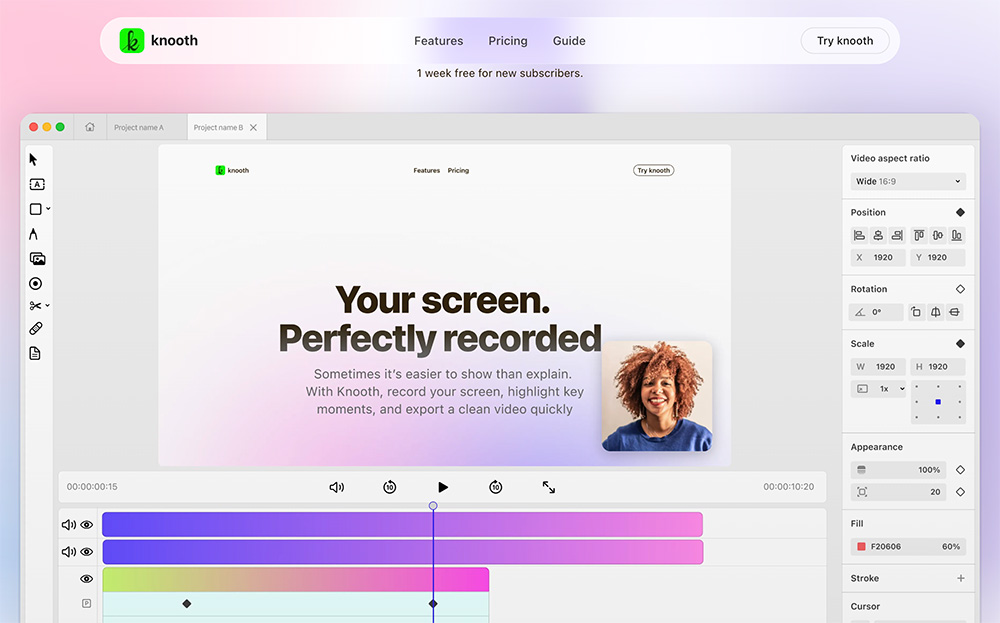Skip forward 10 seconds
The image size is (1000, 623).
coord(496,487)
